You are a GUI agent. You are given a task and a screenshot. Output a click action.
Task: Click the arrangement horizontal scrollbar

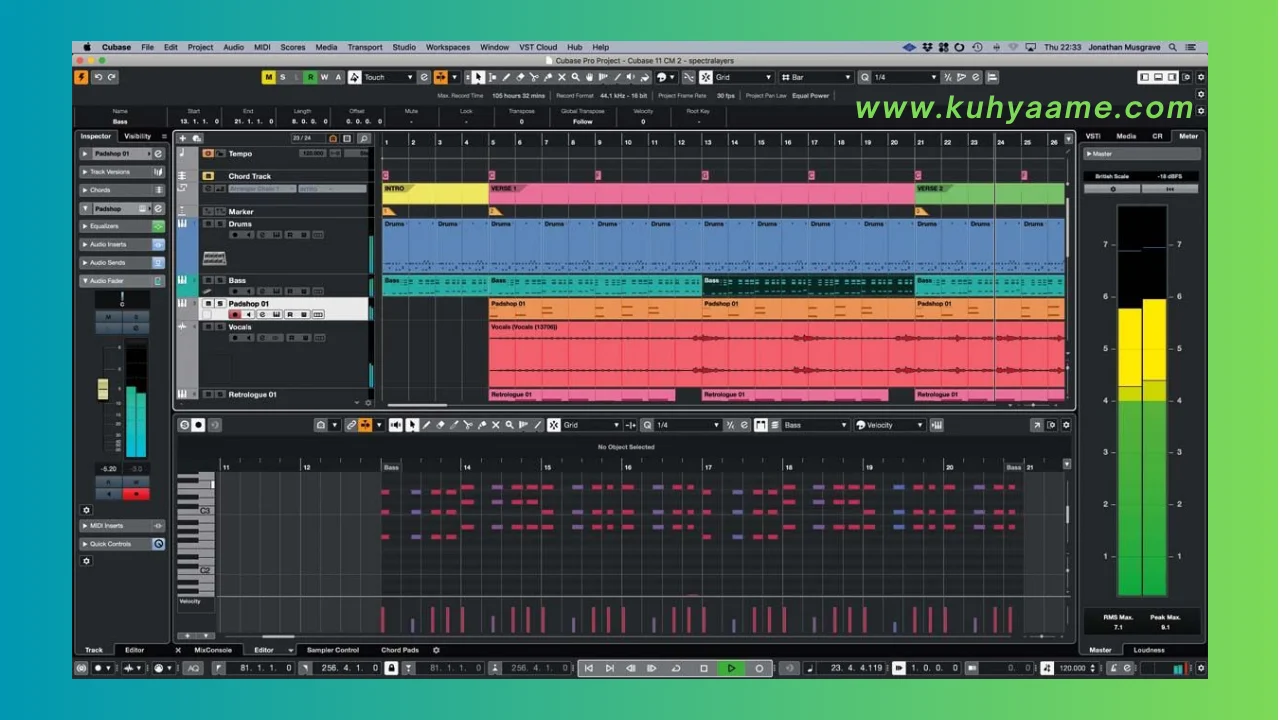click(x=418, y=405)
